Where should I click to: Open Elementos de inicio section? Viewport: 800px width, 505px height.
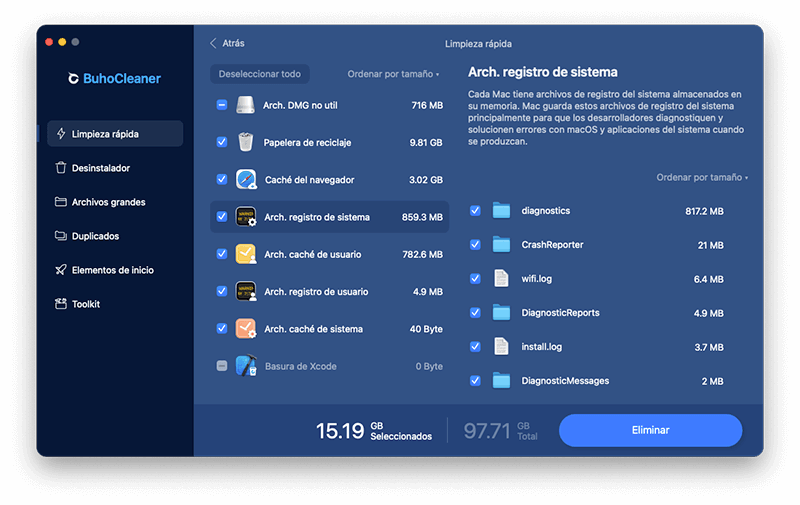tap(115, 270)
